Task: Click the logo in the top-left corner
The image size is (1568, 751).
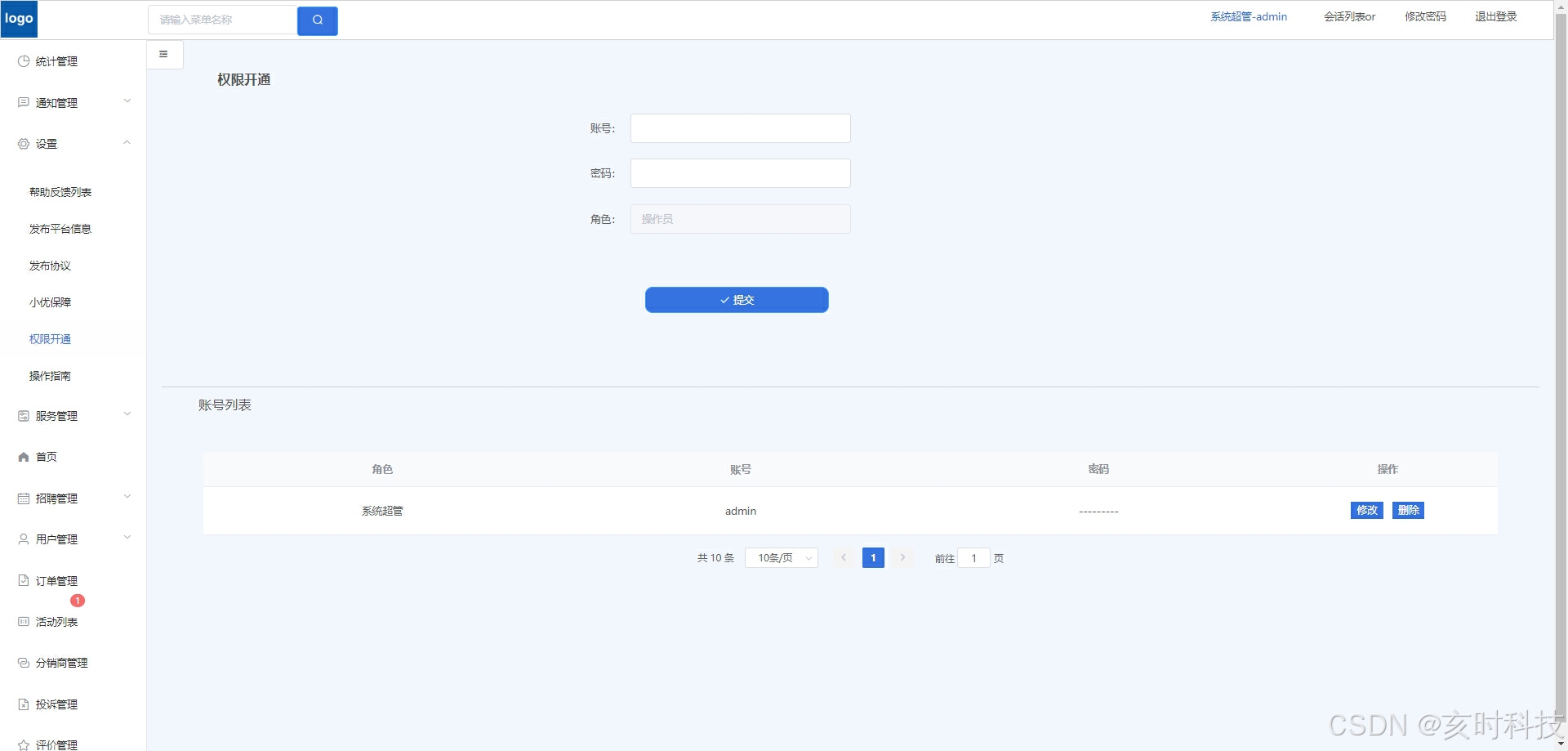Action: click(19, 19)
